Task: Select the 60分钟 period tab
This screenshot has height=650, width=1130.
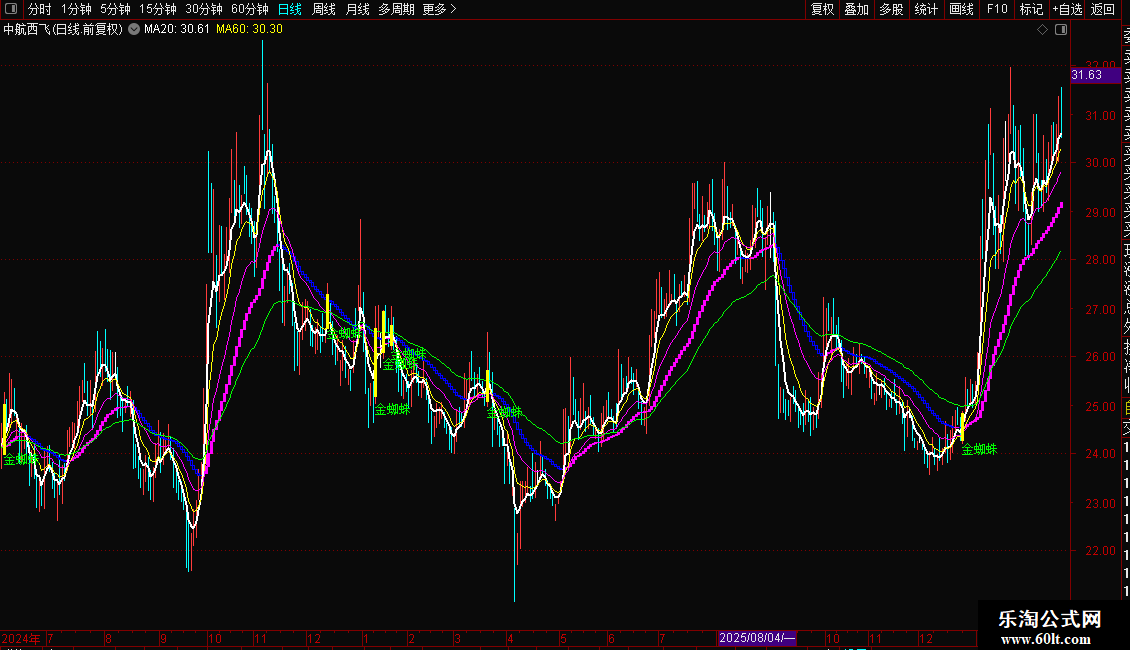Action: pos(250,9)
